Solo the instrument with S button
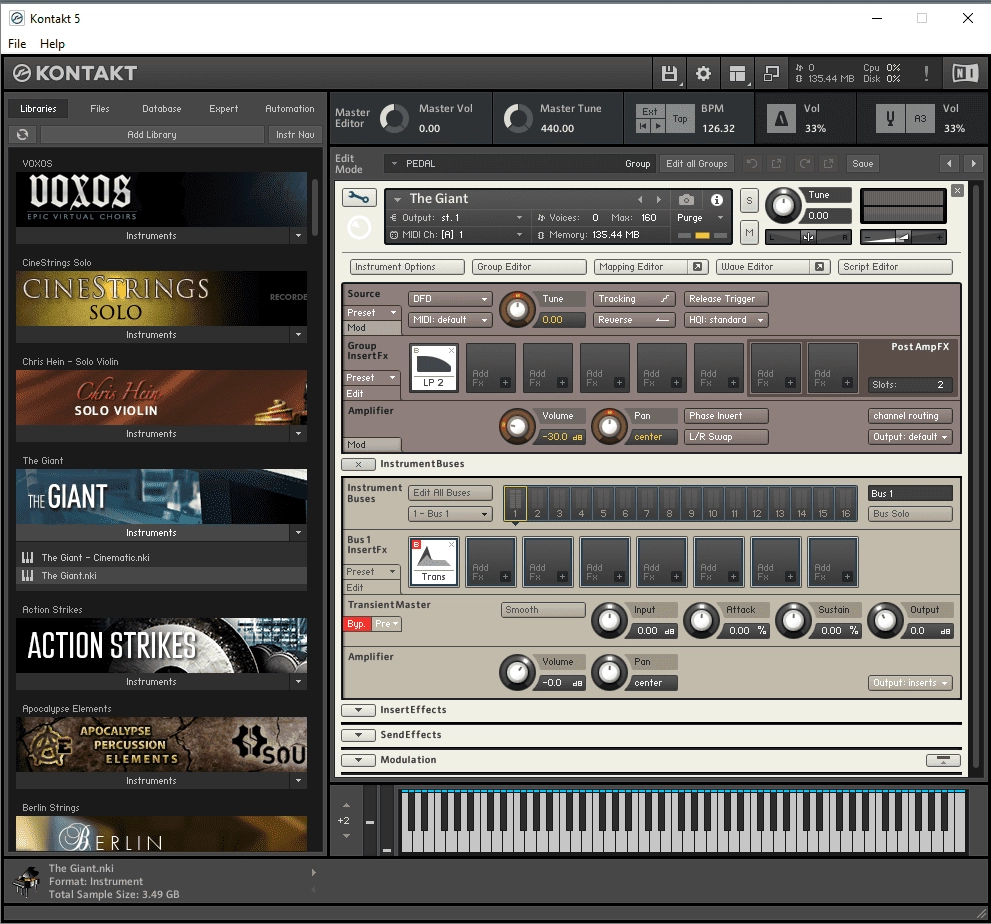 [x=749, y=201]
